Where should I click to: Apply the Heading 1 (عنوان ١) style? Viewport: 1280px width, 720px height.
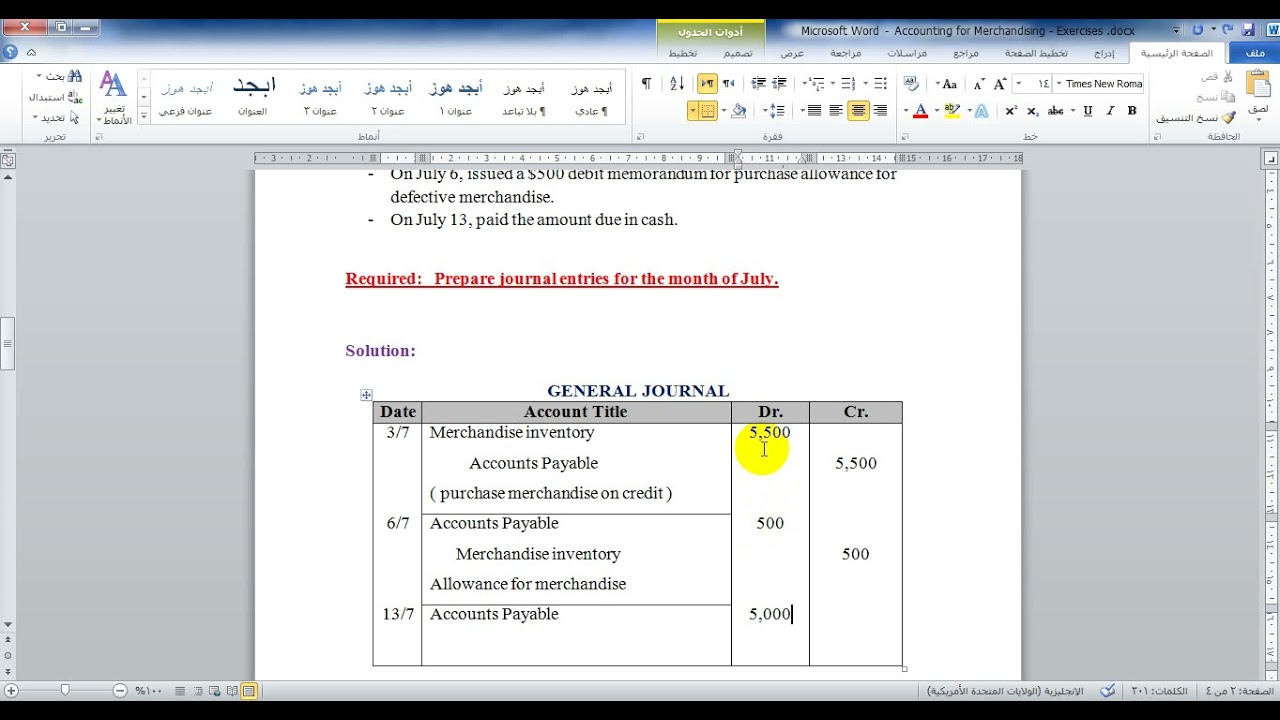pyautogui.click(x=456, y=98)
